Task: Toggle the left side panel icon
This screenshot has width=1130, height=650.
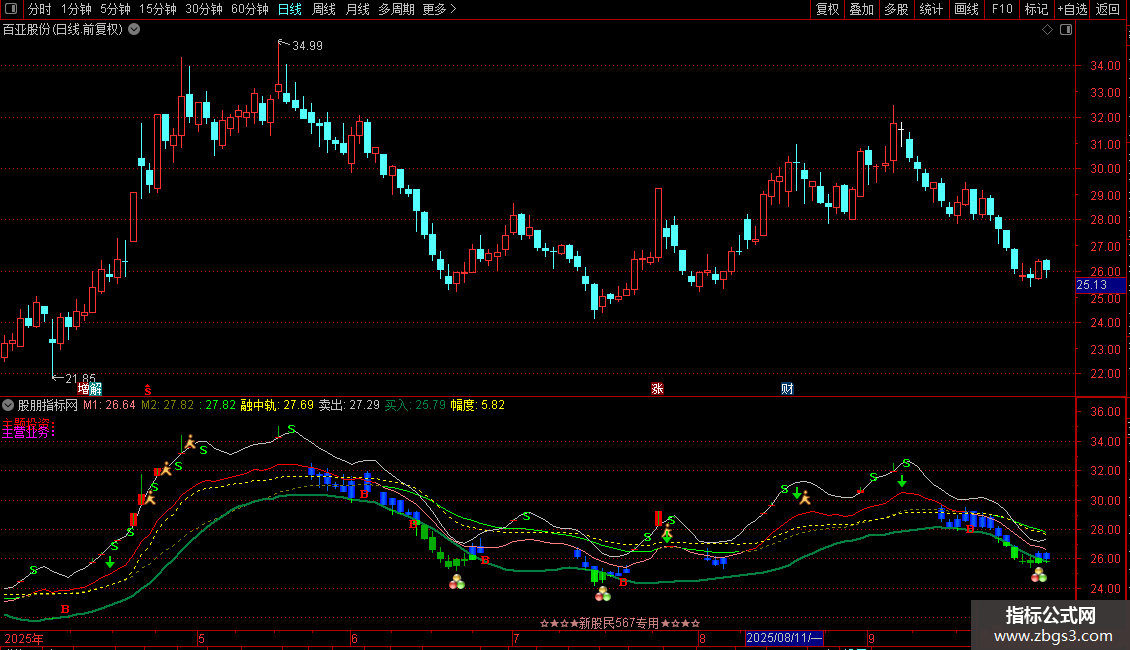Action: [11, 9]
